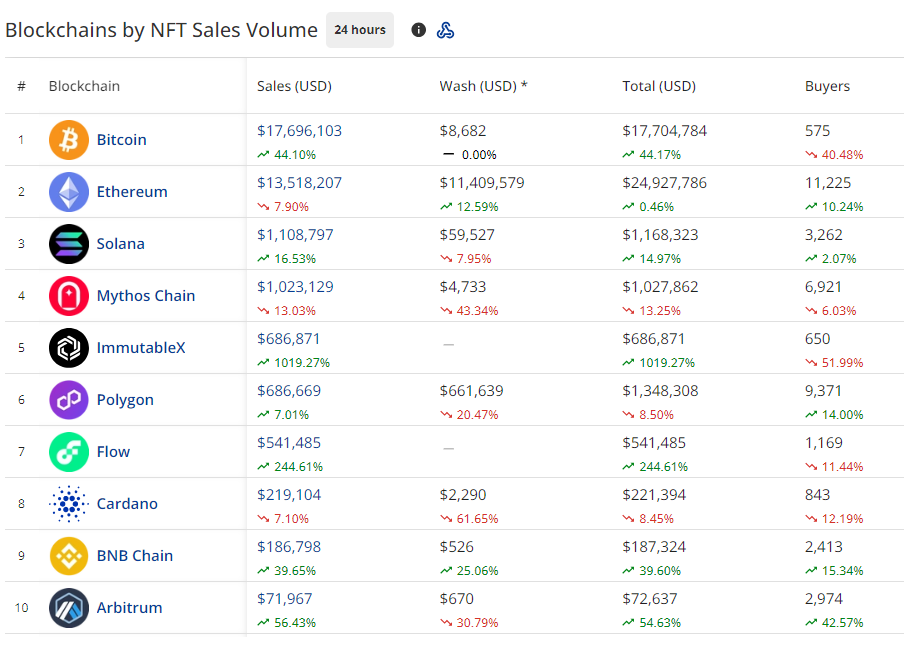Click the Flow logo icon
The image size is (907, 651).
(x=69, y=452)
